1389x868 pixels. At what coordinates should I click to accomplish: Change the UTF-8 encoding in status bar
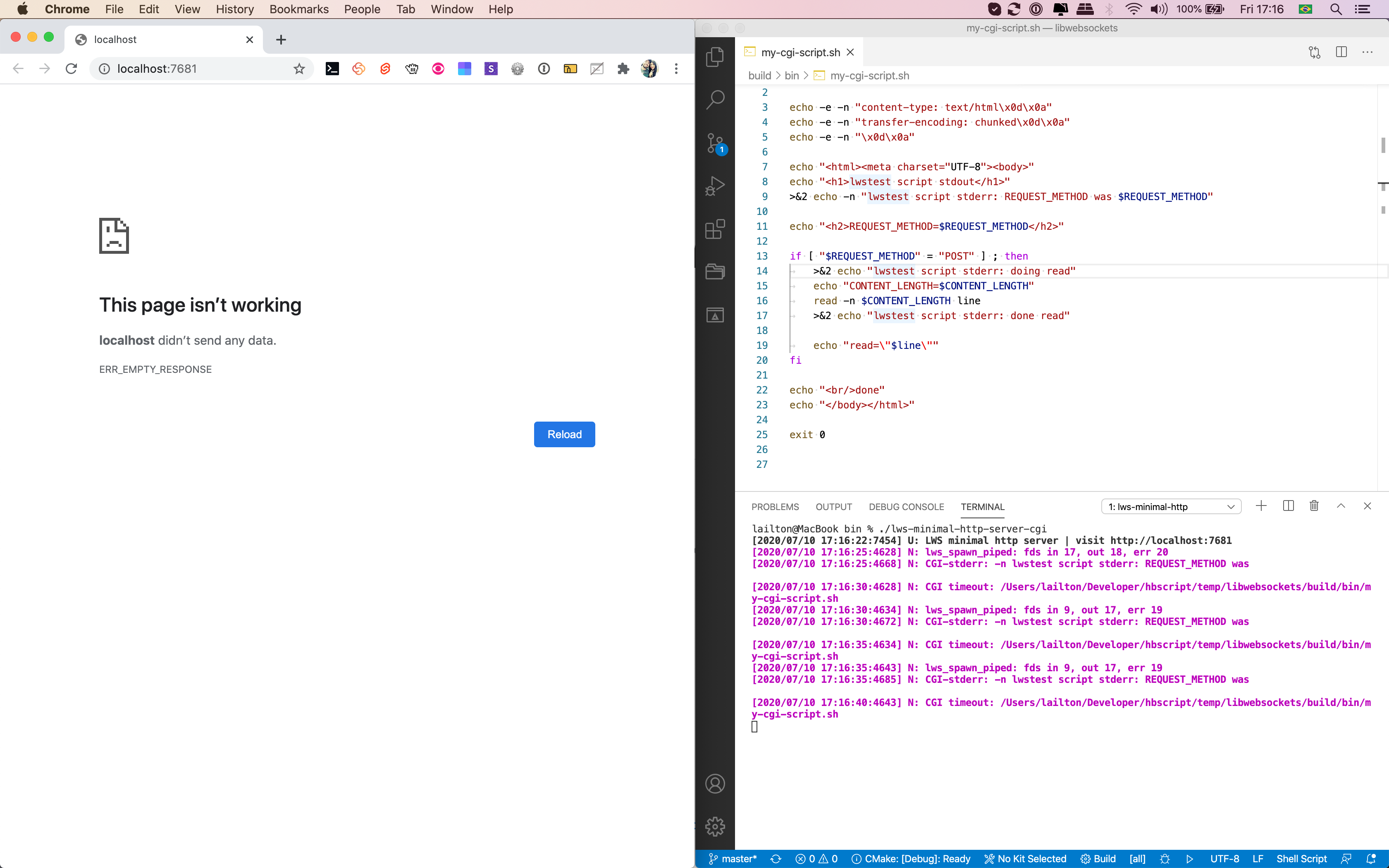click(x=1224, y=859)
